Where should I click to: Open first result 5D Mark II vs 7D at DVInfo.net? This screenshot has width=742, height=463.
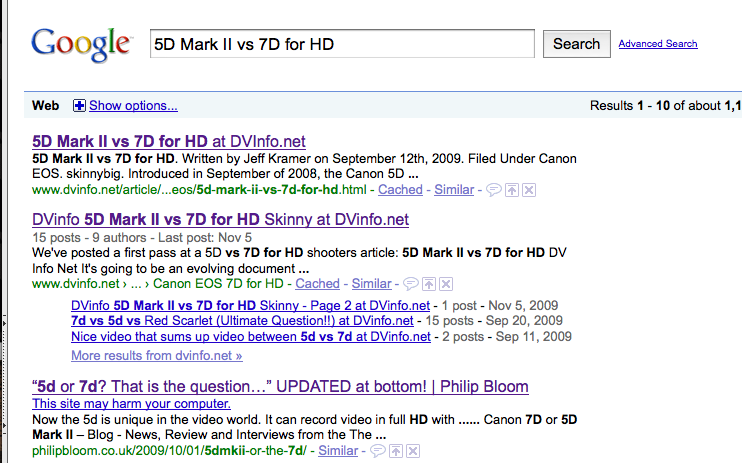point(168,141)
